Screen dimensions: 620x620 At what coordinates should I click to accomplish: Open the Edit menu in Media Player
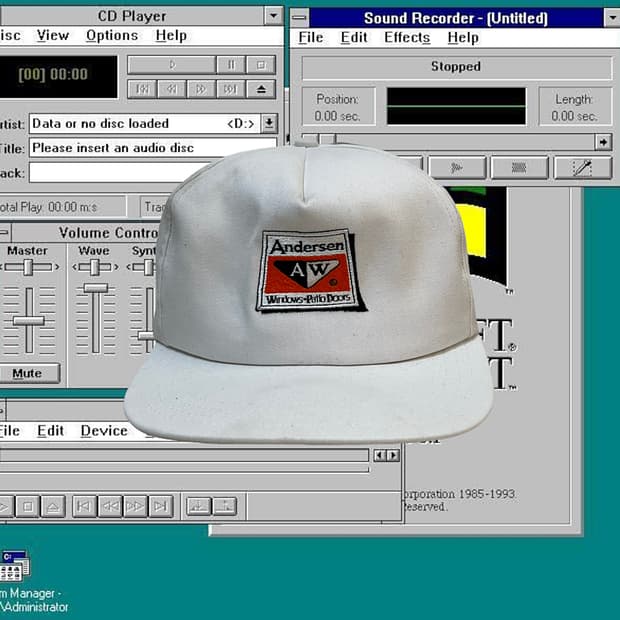click(51, 431)
